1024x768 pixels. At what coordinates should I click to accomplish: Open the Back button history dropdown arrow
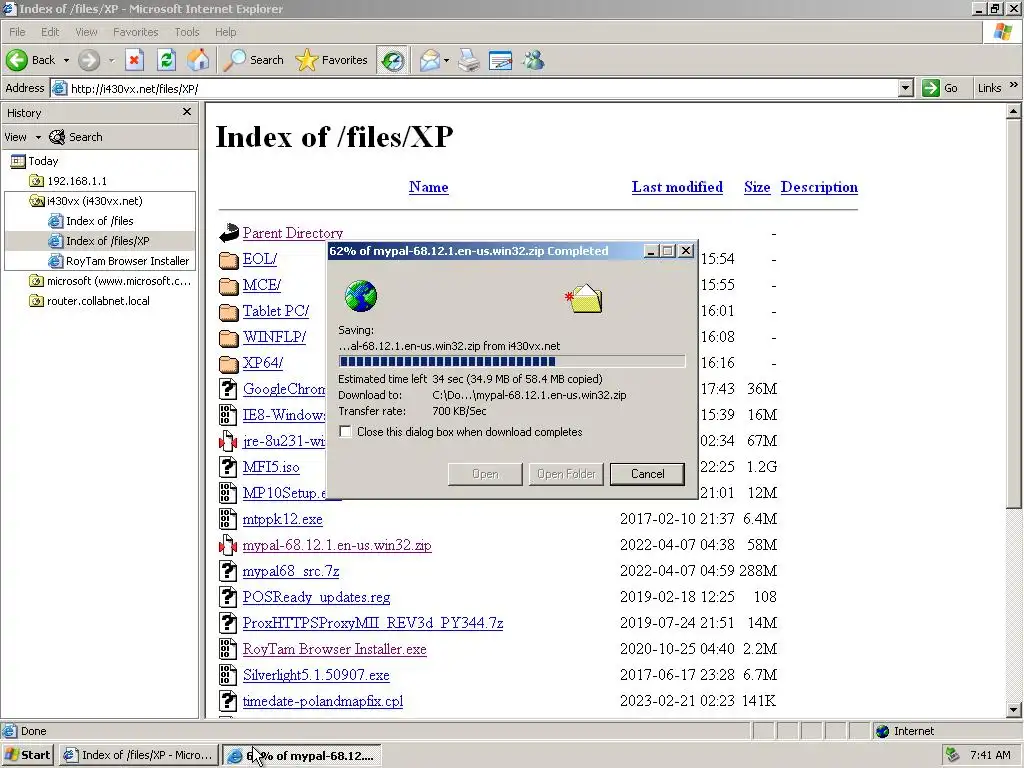pyautogui.click(x=66, y=60)
